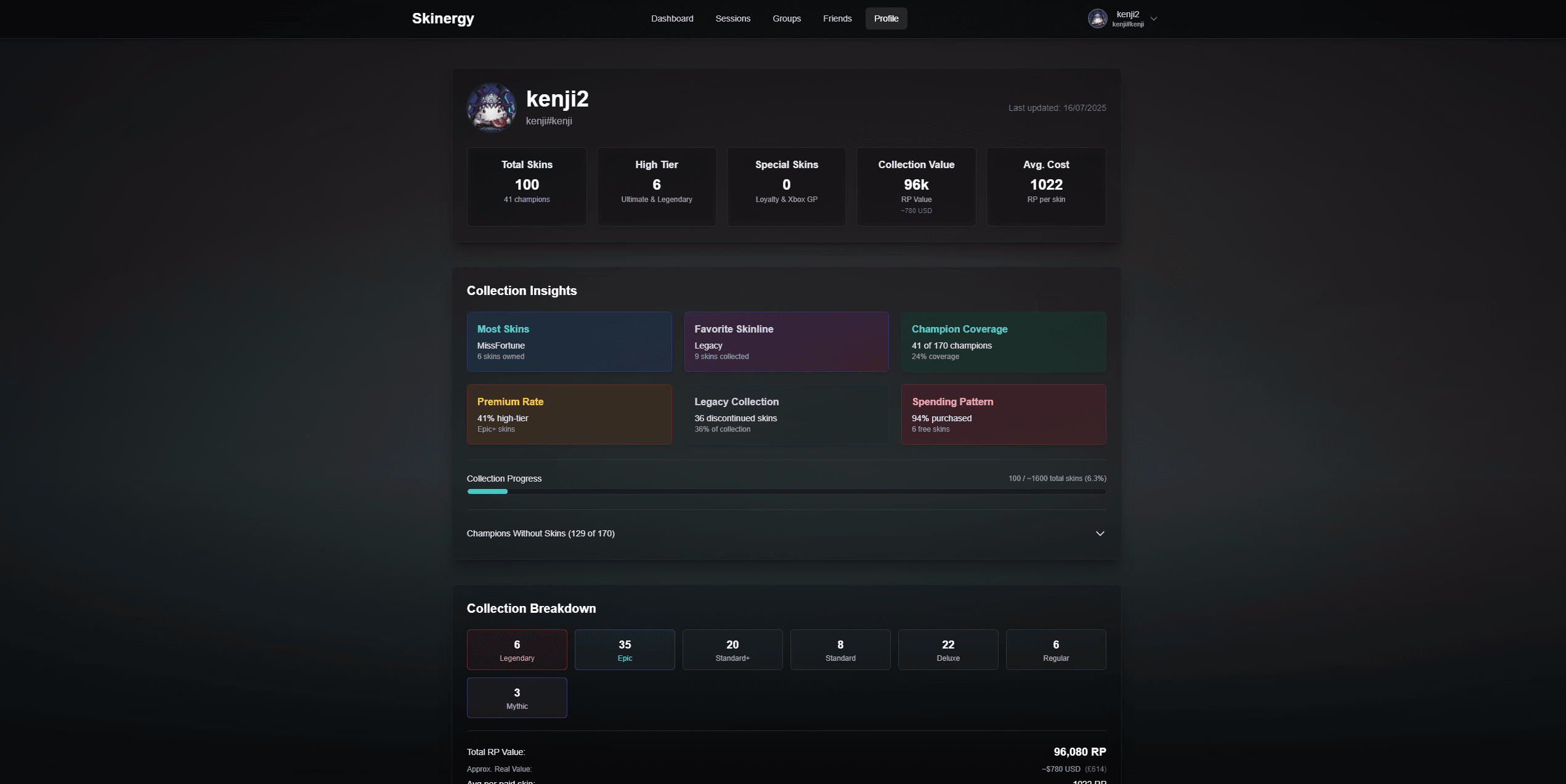
Task: Toggle the Epic tier filter card
Action: coord(625,650)
